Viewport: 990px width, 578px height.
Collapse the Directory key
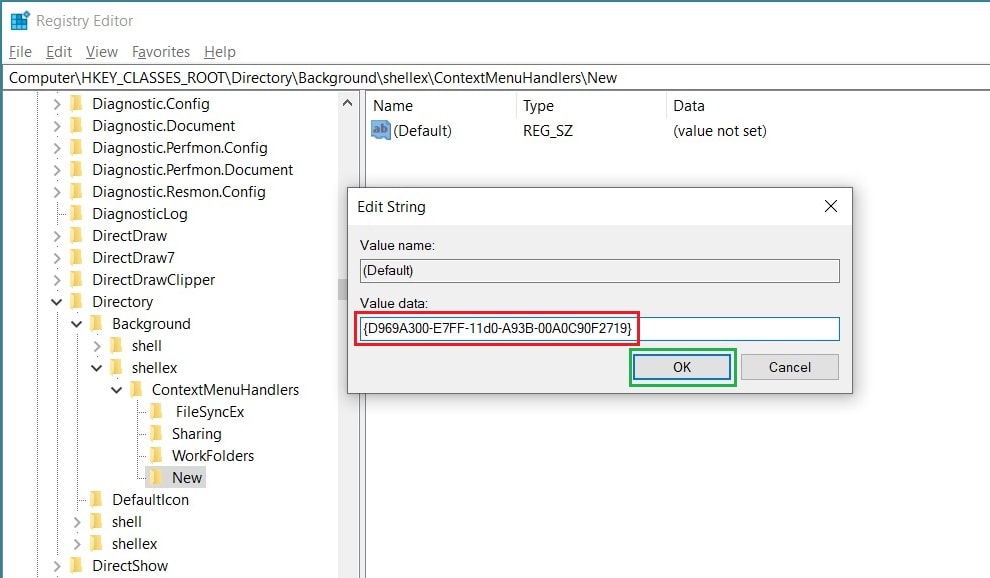point(57,302)
